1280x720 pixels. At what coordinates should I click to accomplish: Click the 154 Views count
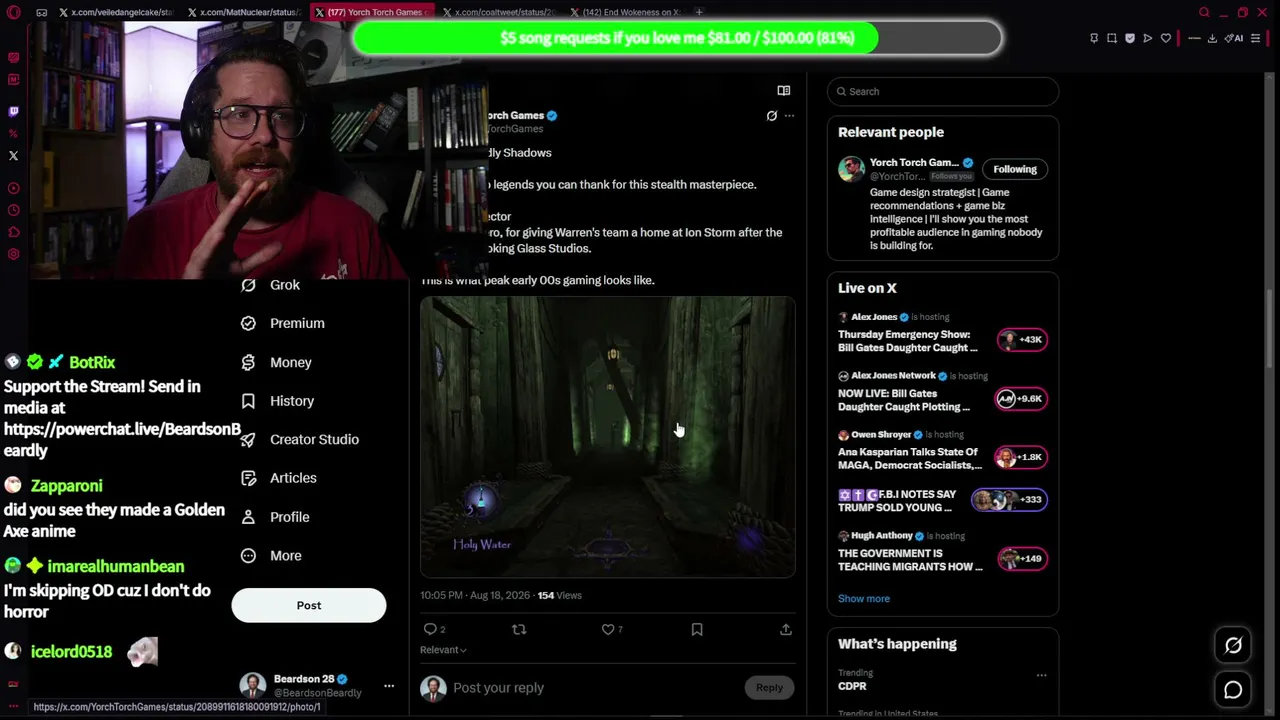559,595
